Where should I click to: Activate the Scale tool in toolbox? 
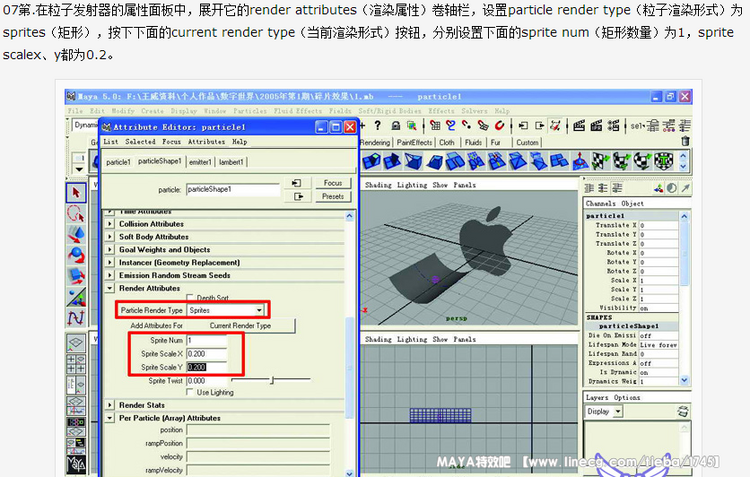point(76,276)
